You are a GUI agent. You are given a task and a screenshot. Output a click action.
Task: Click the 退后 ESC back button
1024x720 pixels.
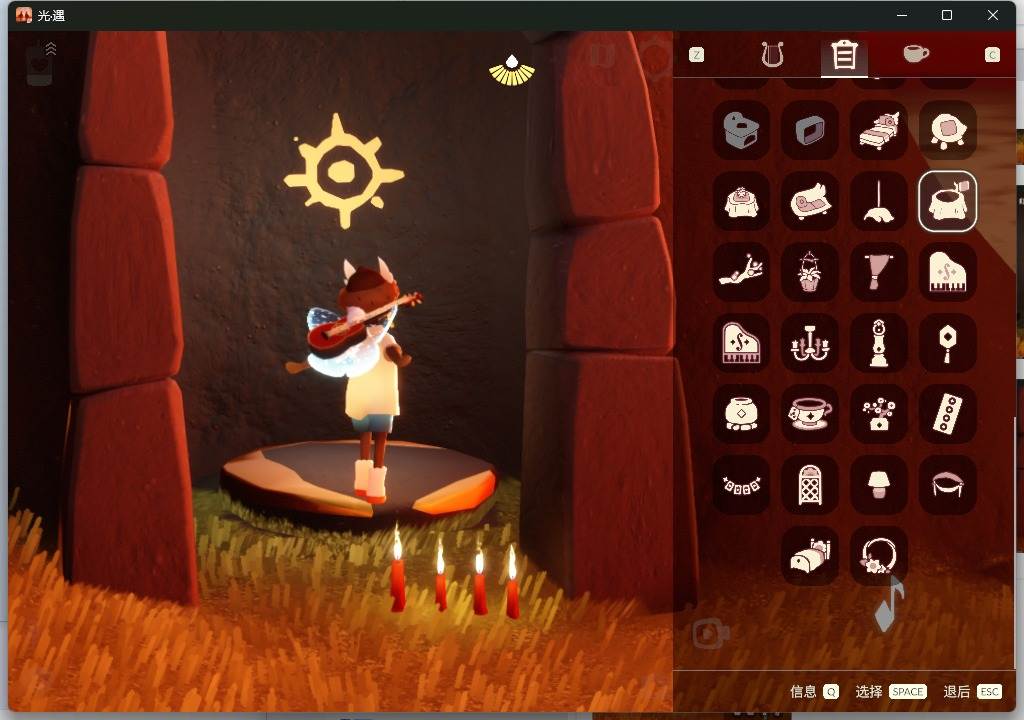click(972, 691)
